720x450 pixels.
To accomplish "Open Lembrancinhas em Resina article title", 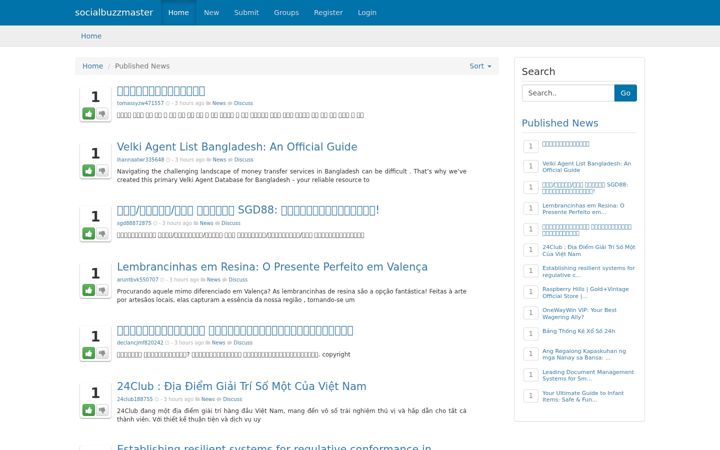I will tap(272, 267).
